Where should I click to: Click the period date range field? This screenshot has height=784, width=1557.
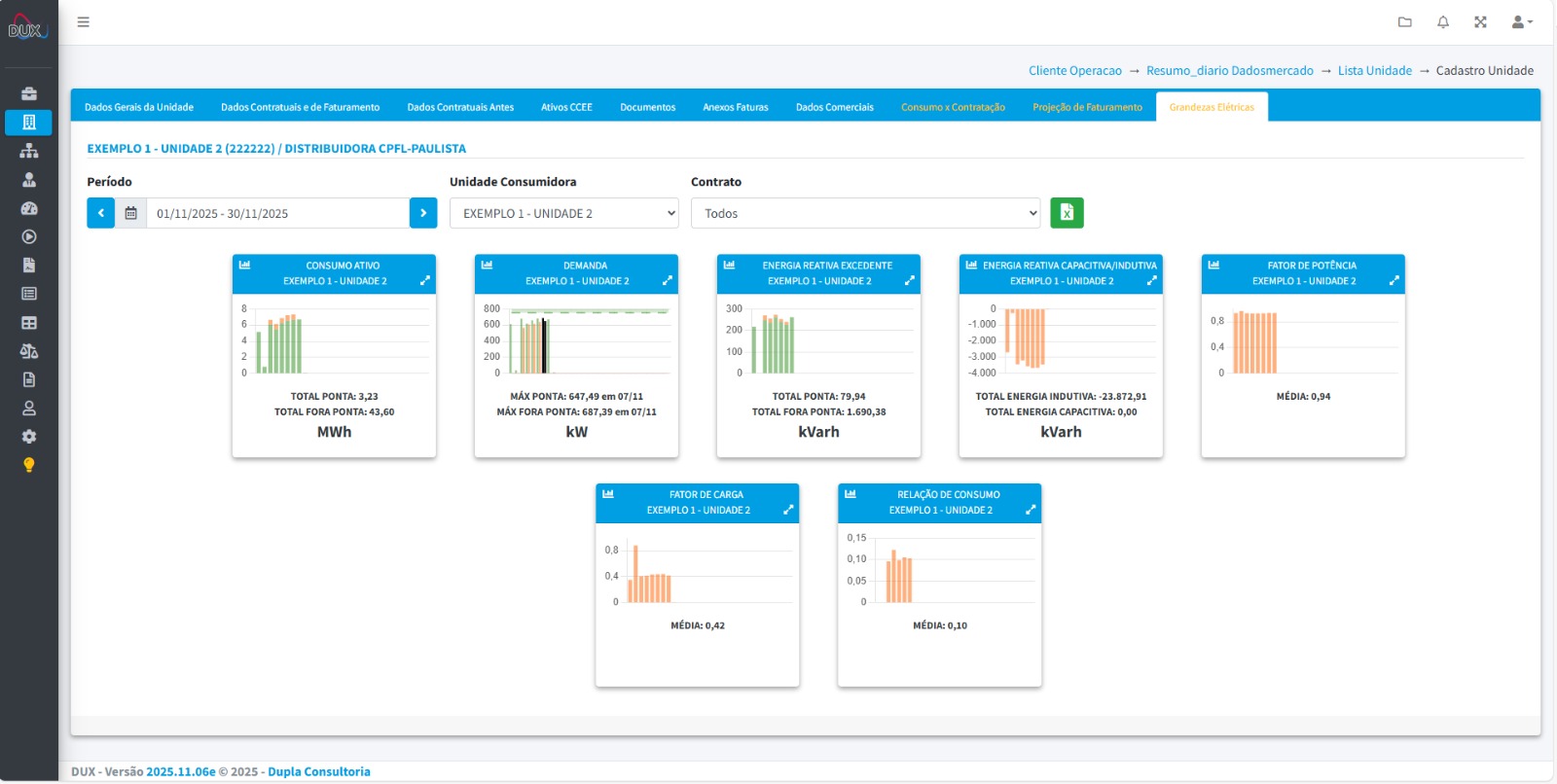point(277,213)
